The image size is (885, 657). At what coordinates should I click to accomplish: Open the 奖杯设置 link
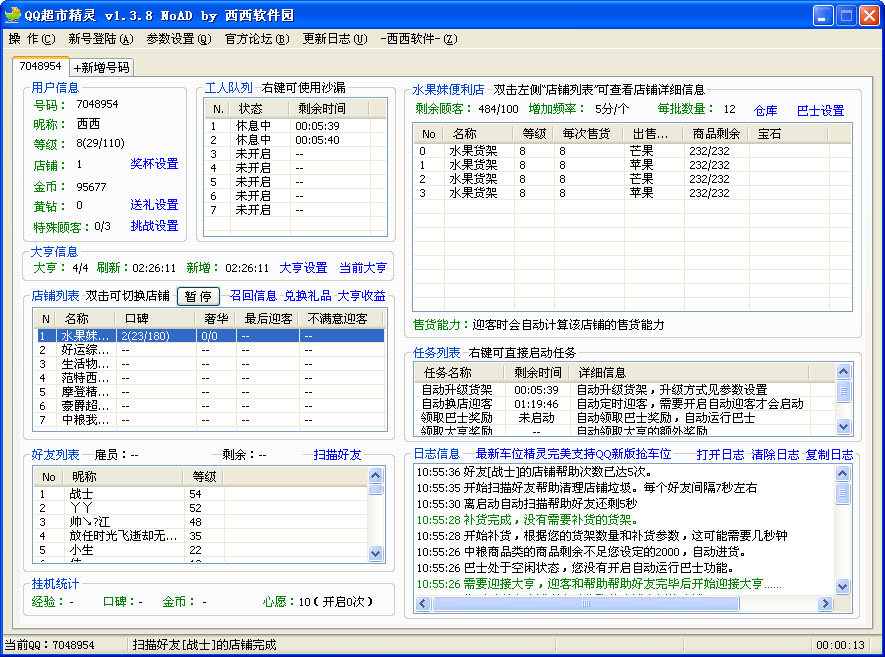154,164
